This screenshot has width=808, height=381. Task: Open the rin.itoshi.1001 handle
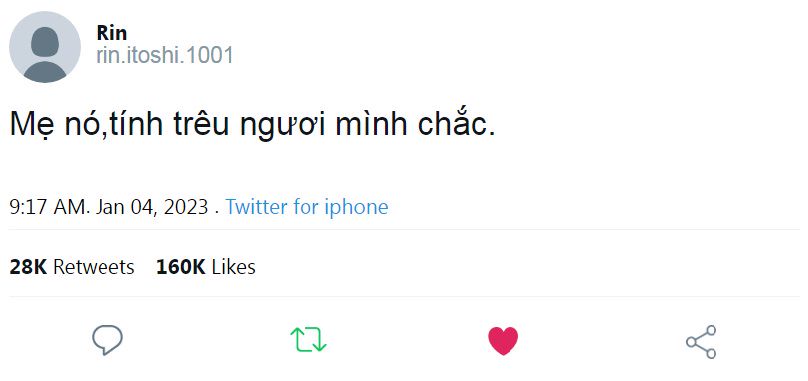click(x=165, y=55)
